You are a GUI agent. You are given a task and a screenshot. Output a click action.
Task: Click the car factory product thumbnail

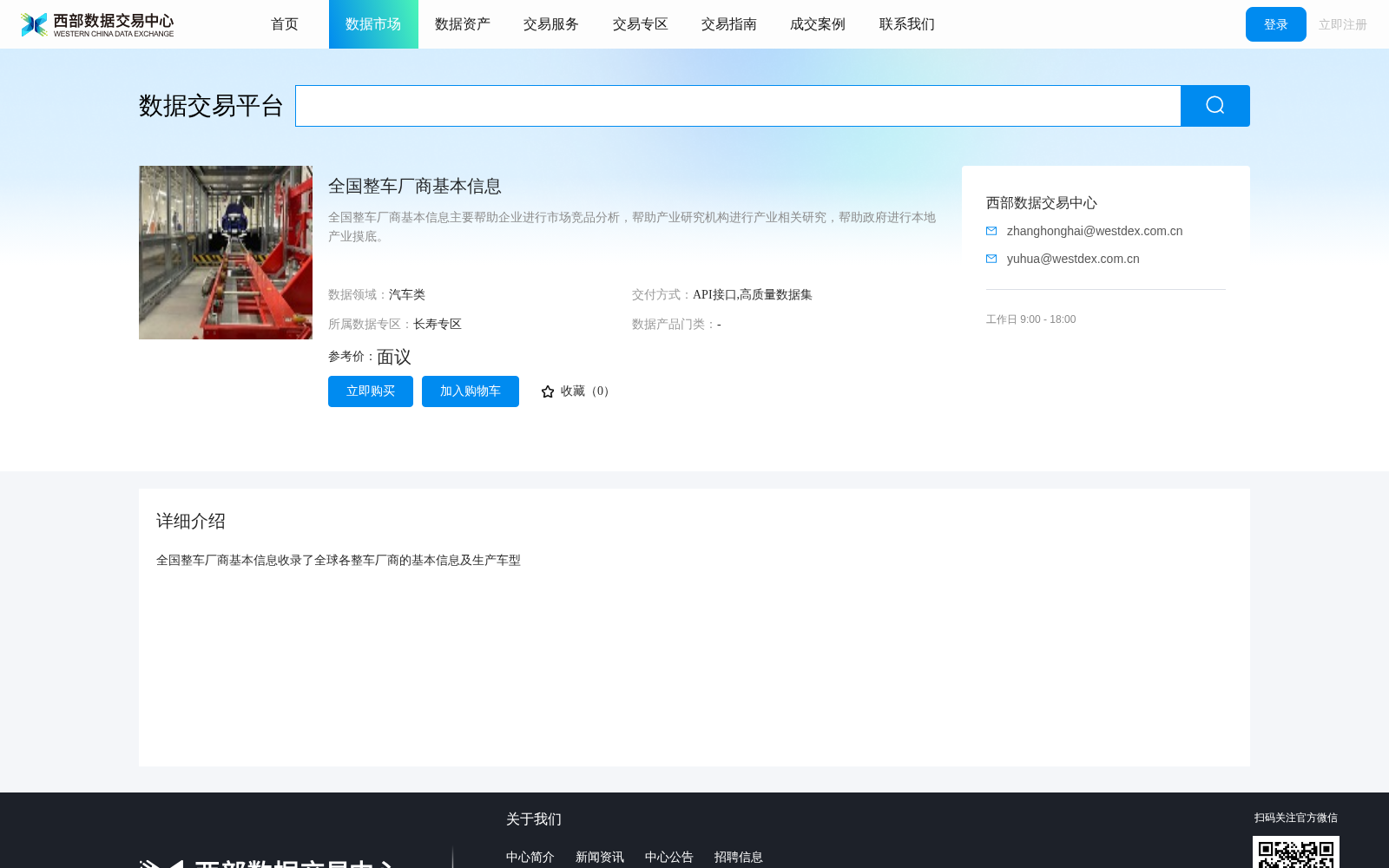[x=226, y=253]
